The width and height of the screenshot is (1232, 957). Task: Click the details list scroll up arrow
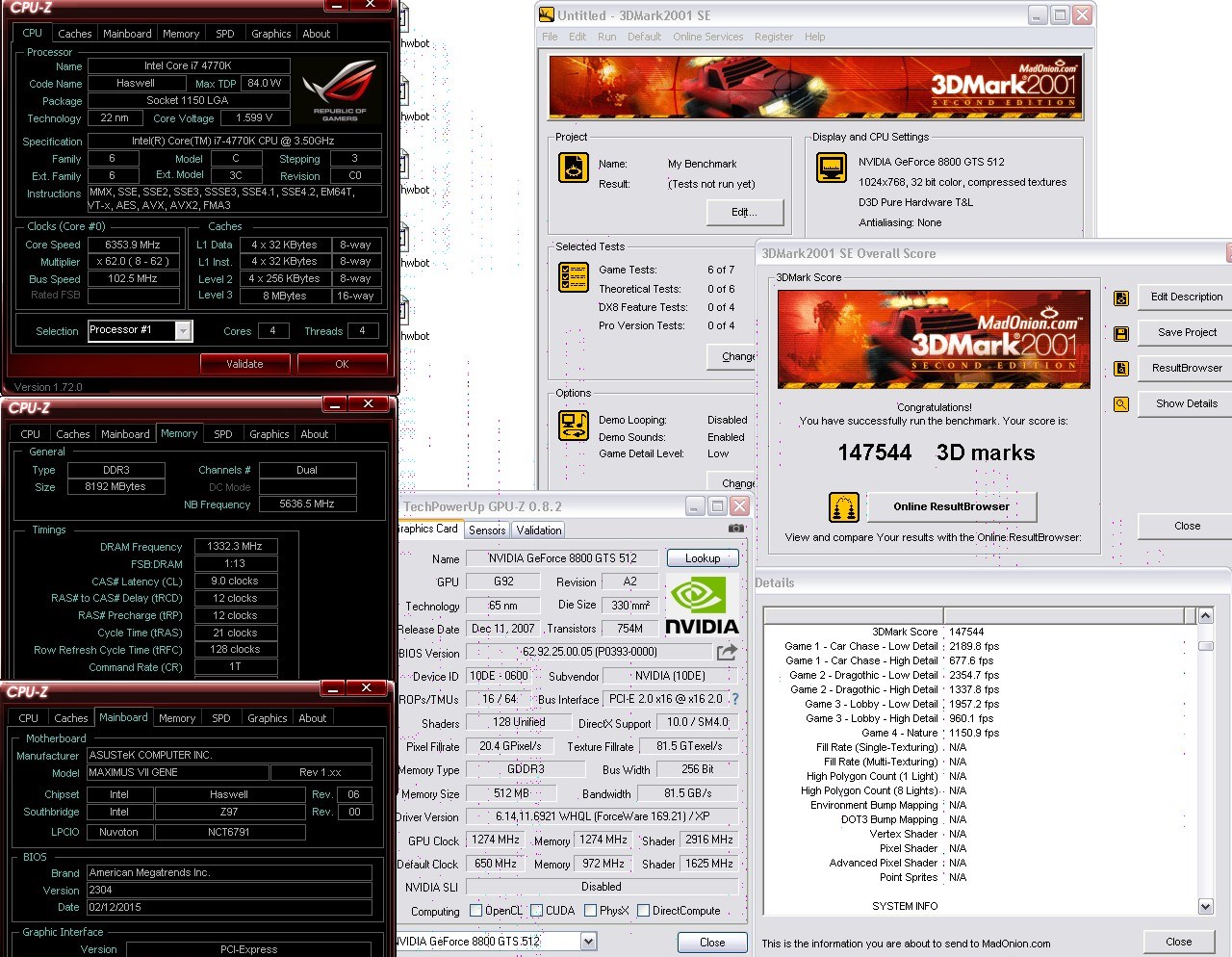(x=1205, y=615)
